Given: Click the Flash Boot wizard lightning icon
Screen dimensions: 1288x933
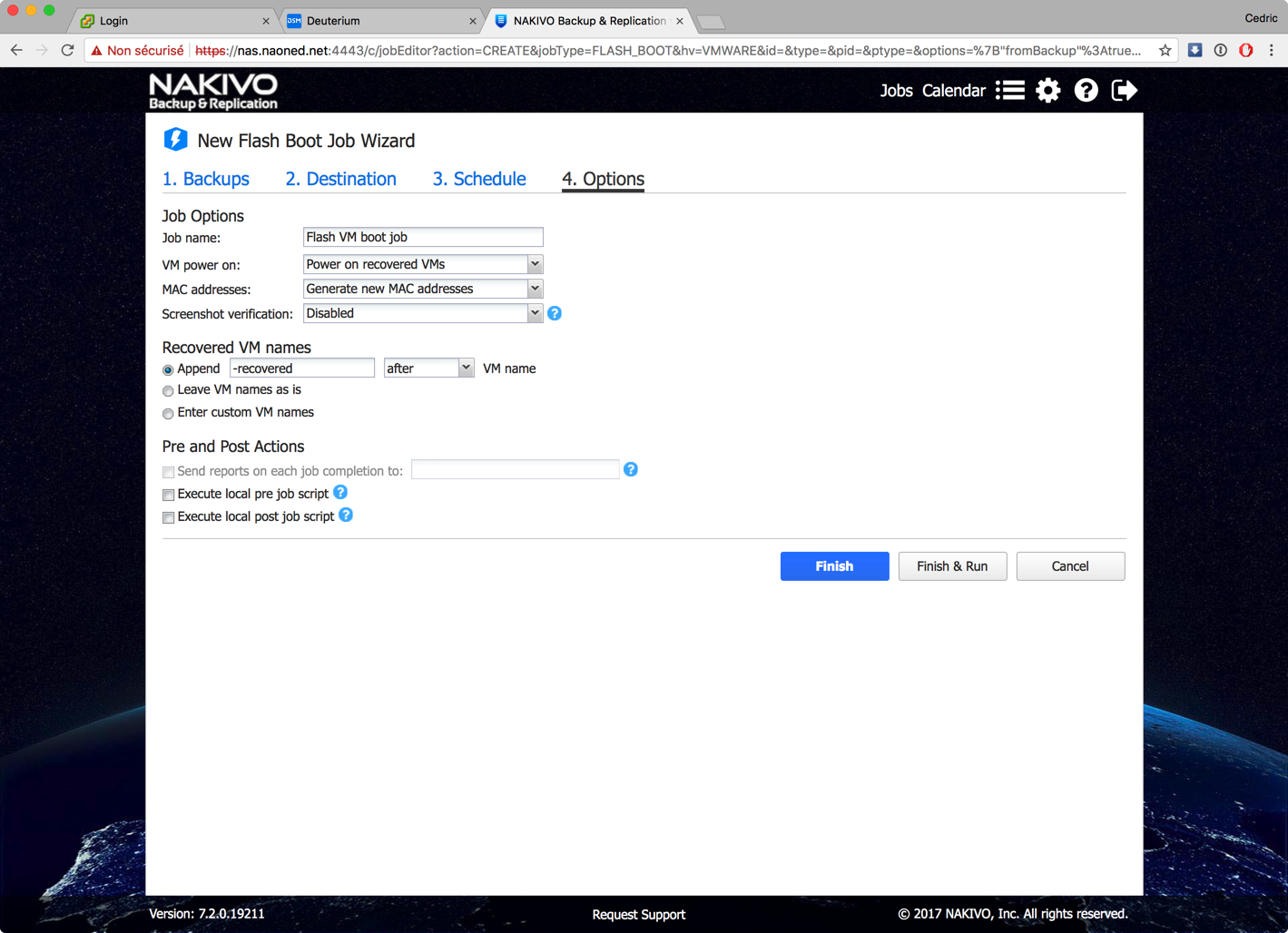Looking at the screenshot, I should click(x=175, y=140).
